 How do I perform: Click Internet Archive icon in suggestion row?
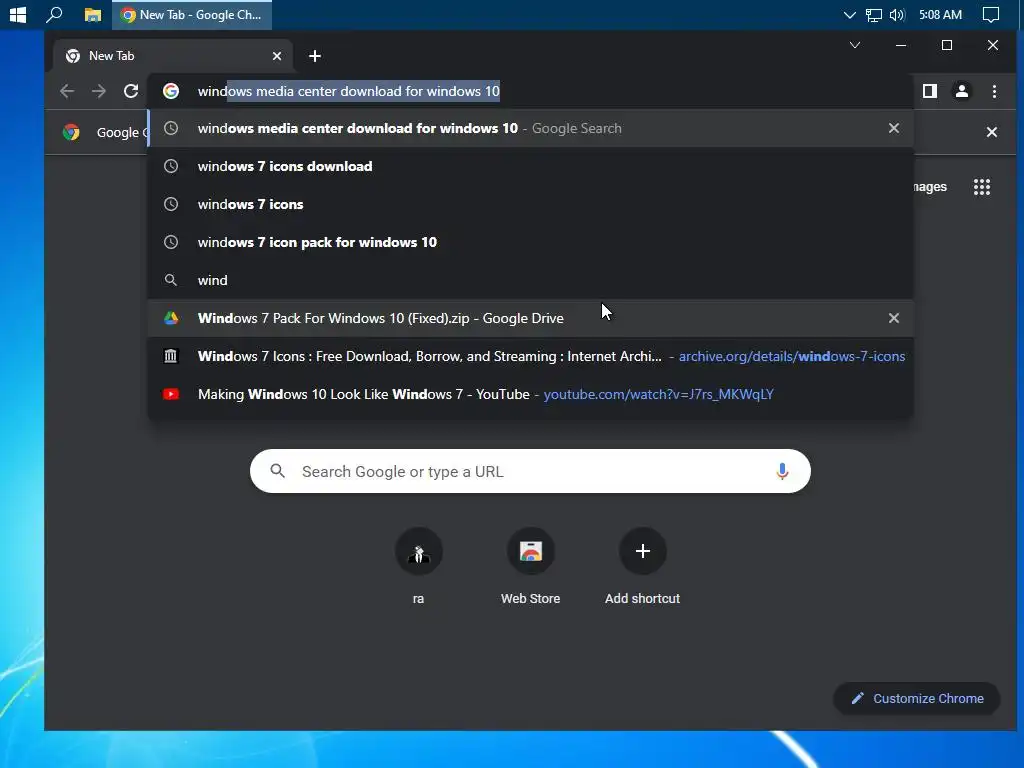171,356
